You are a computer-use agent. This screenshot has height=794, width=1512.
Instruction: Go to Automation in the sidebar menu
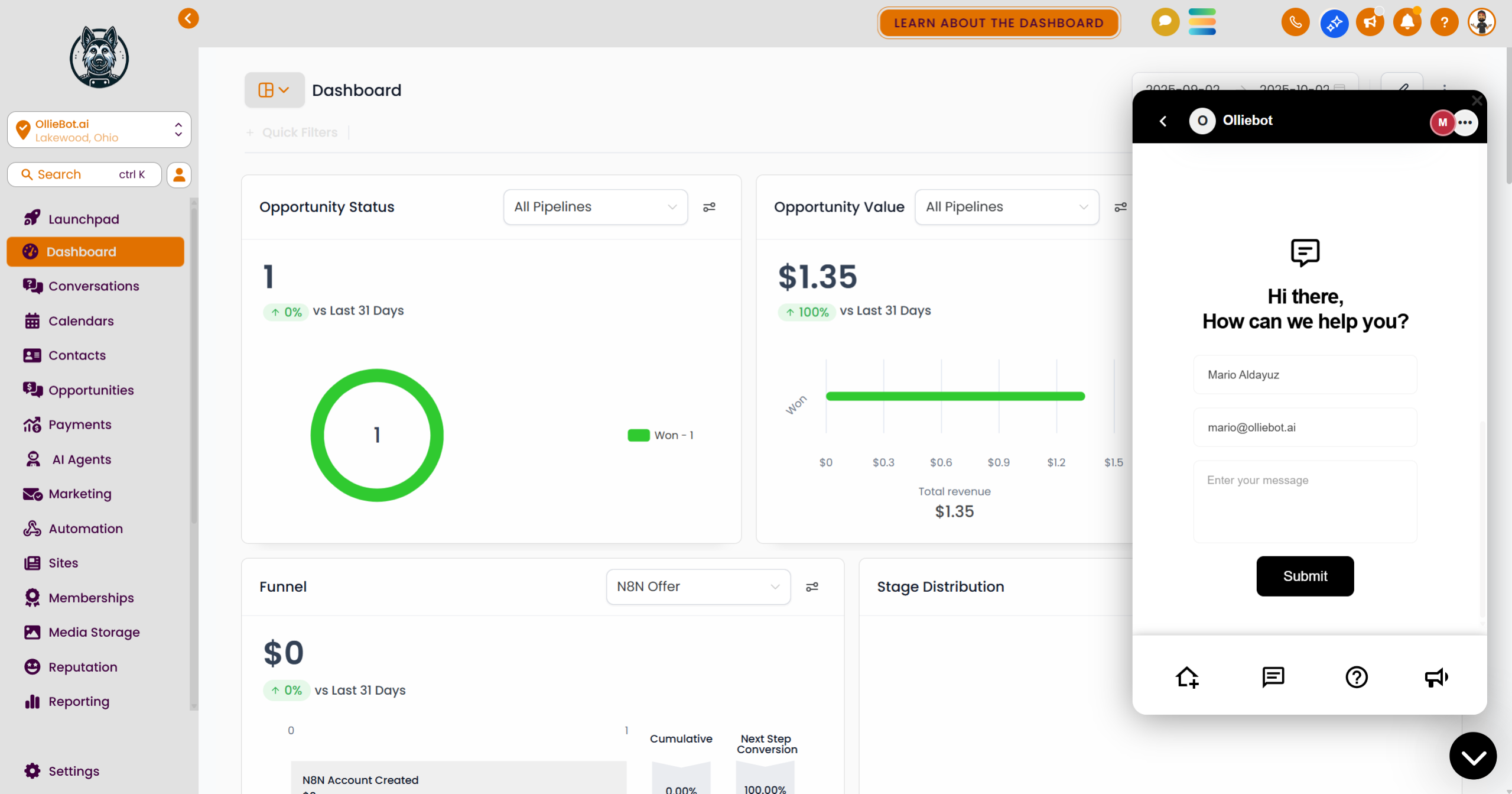pos(85,529)
